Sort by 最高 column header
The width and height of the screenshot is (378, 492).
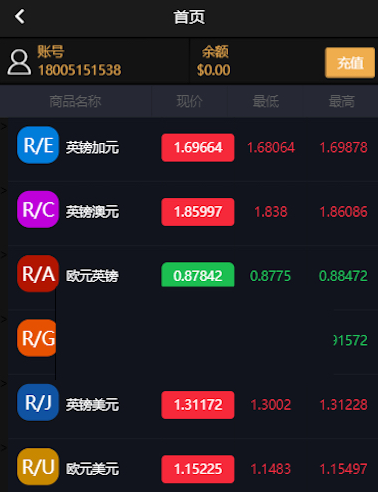pyautogui.click(x=342, y=101)
